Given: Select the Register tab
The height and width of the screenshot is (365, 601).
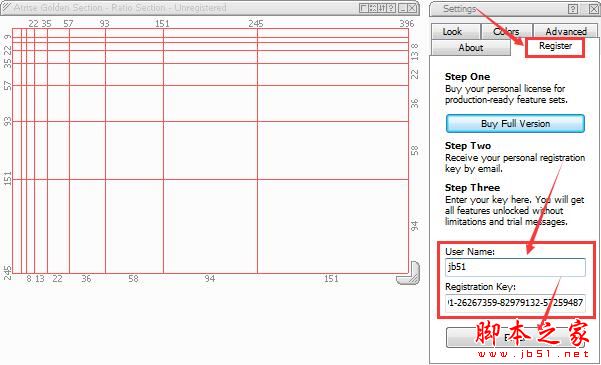Looking at the screenshot, I should tap(555, 46).
